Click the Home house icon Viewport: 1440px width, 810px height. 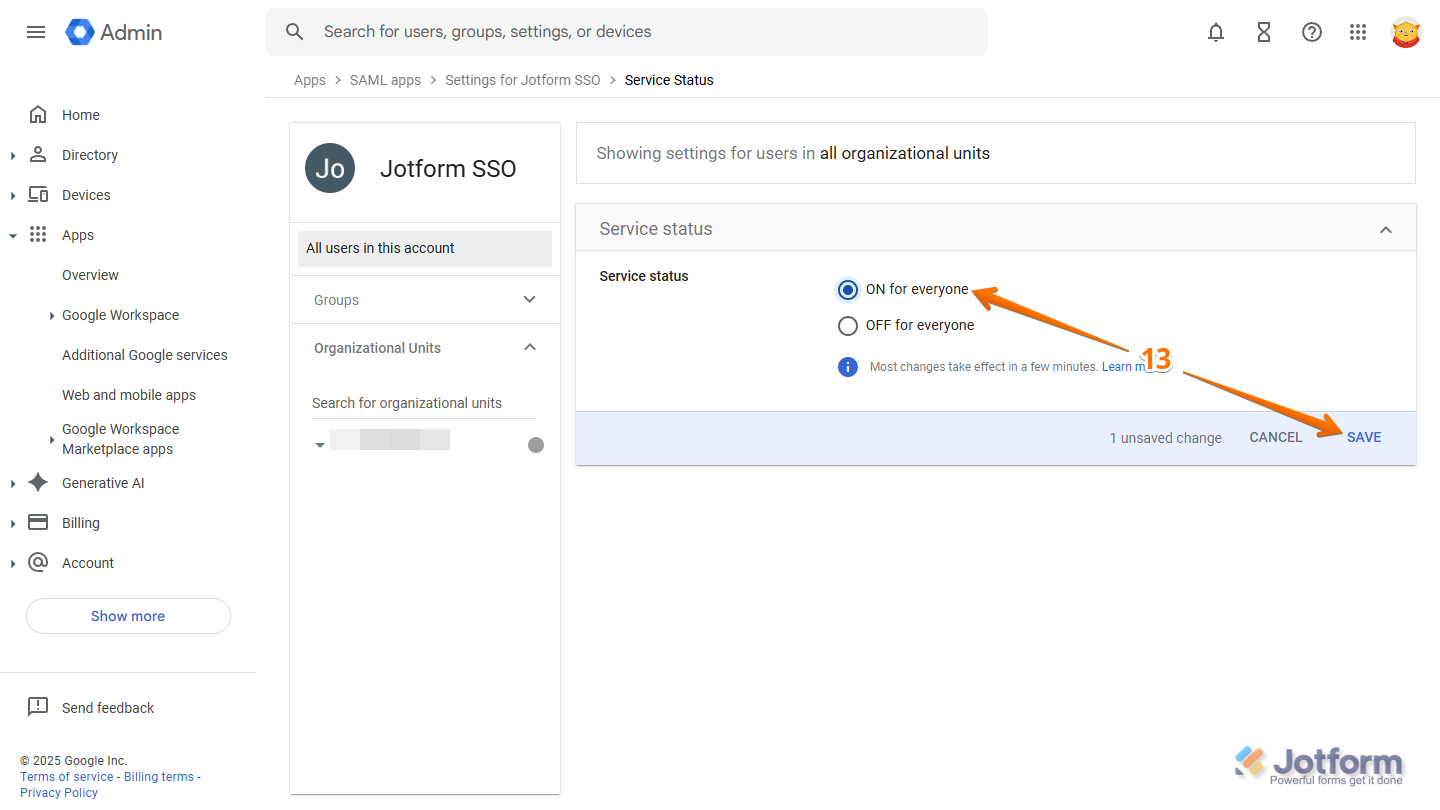(x=38, y=114)
